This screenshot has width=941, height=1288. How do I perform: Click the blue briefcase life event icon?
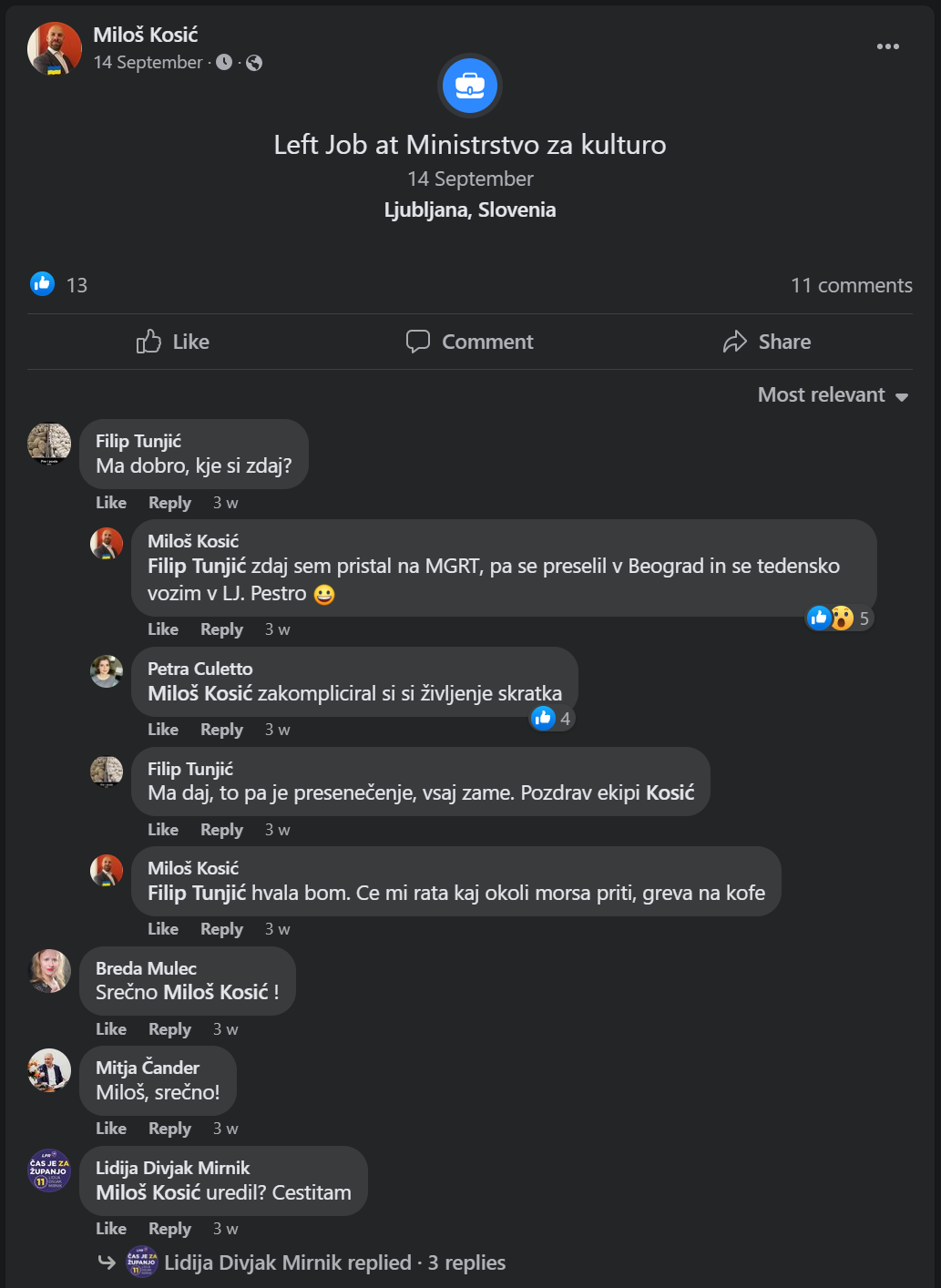pyautogui.click(x=469, y=86)
